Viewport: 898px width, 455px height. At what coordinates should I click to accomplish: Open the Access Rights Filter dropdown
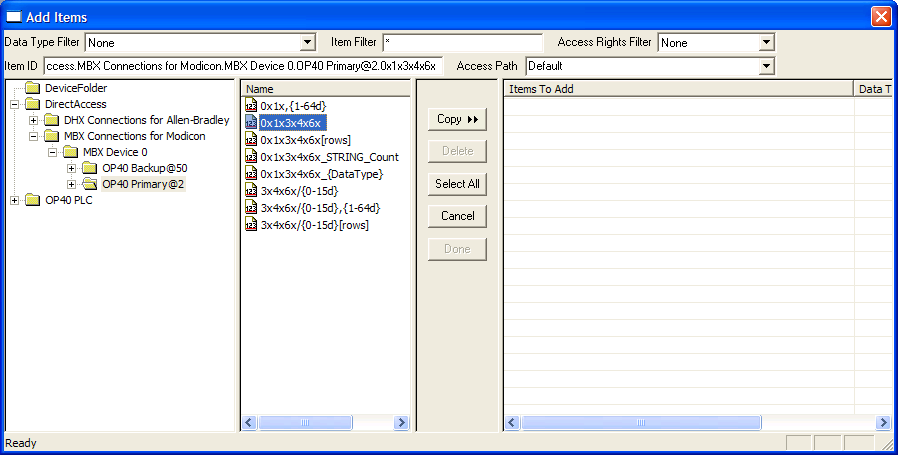[x=766, y=43]
